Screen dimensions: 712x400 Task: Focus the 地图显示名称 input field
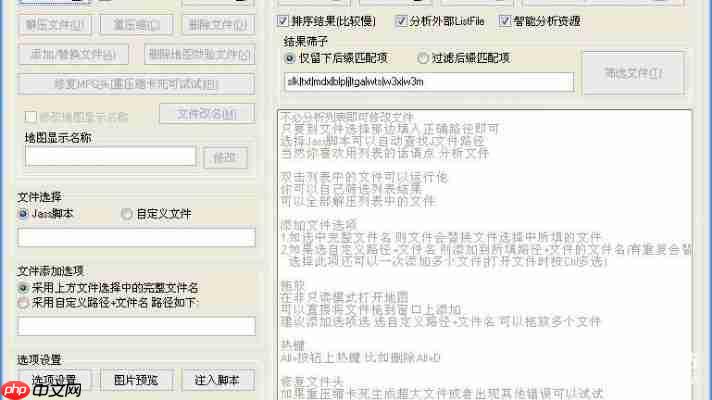pyautogui.click(x=110, y=156)
